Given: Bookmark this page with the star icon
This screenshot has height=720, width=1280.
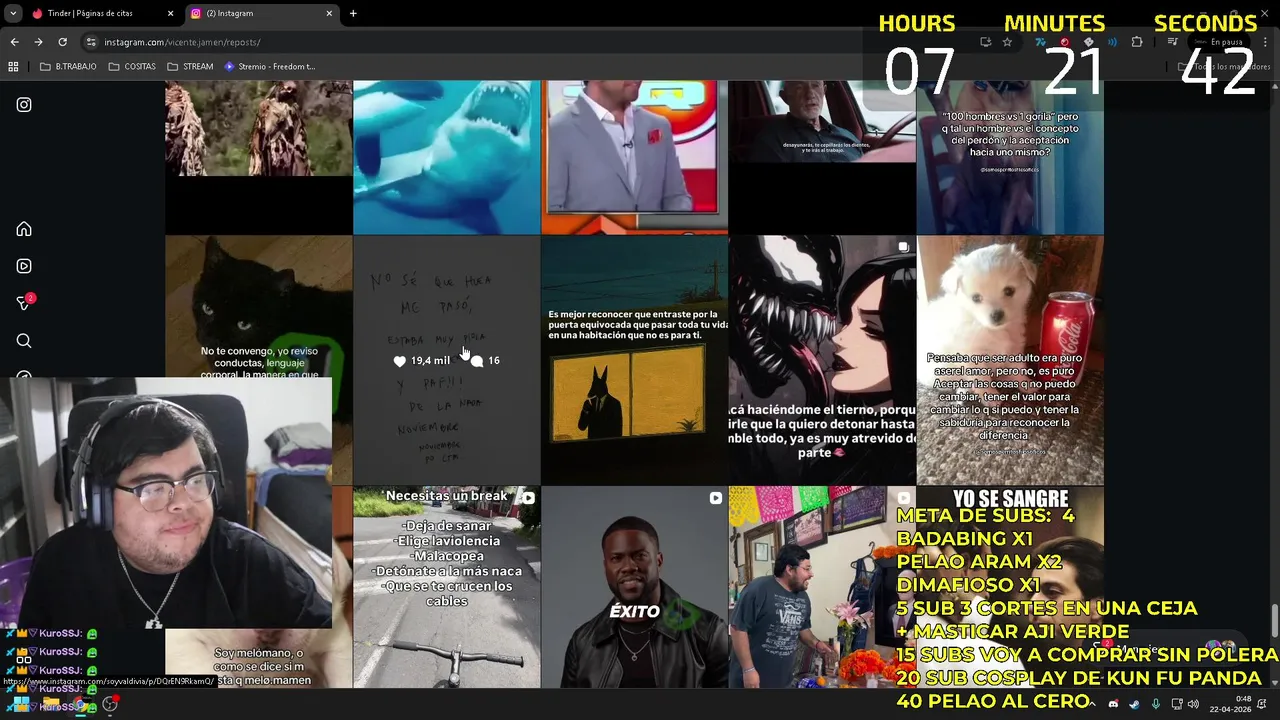Looking at the screenshot, I should point(1007,42).
